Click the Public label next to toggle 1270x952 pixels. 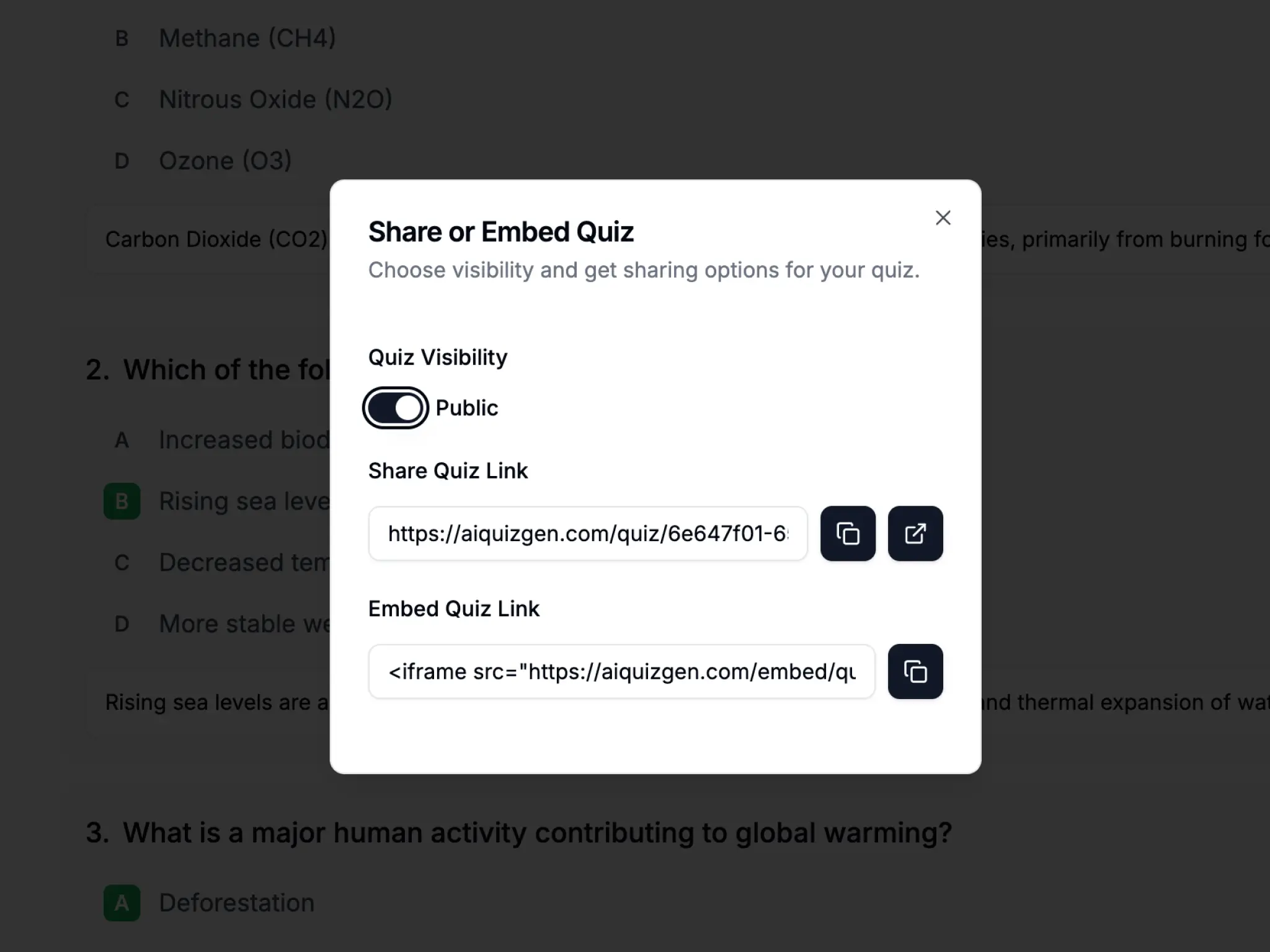(467, 408)
